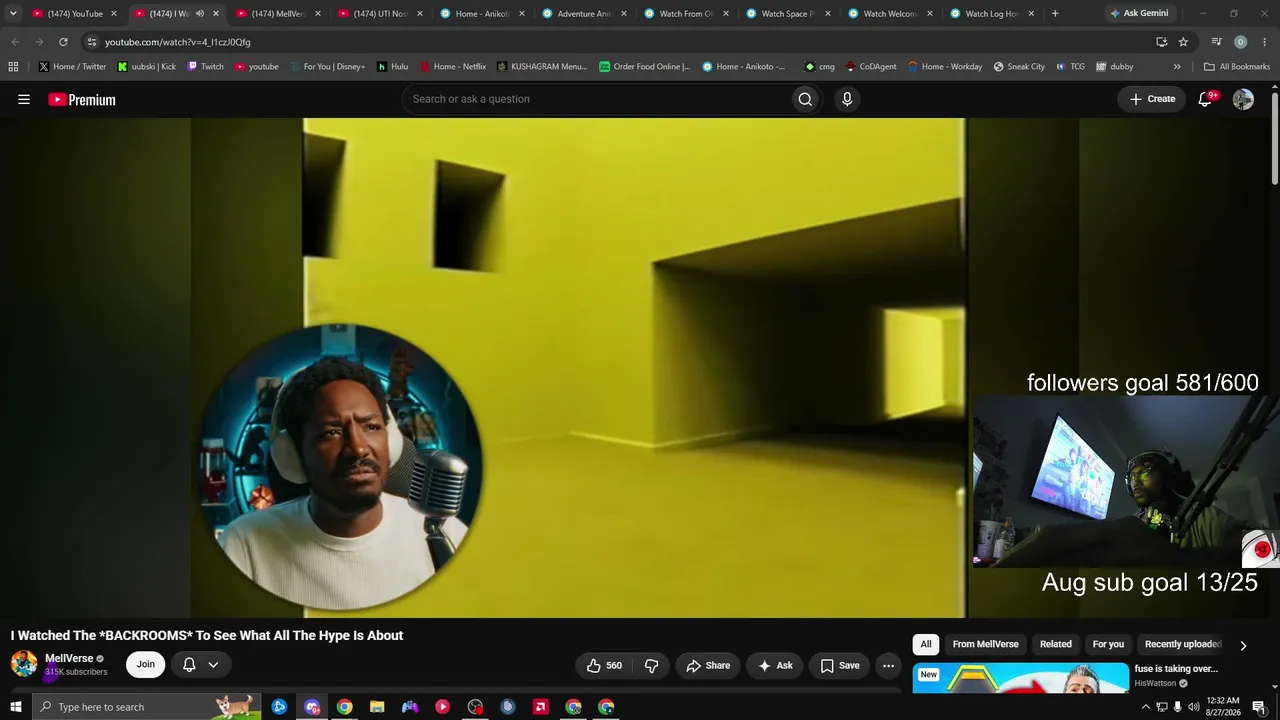The image size is (1280, 720).
Task: Open the Sneak City bookmark
Action: pos(1019,67)
